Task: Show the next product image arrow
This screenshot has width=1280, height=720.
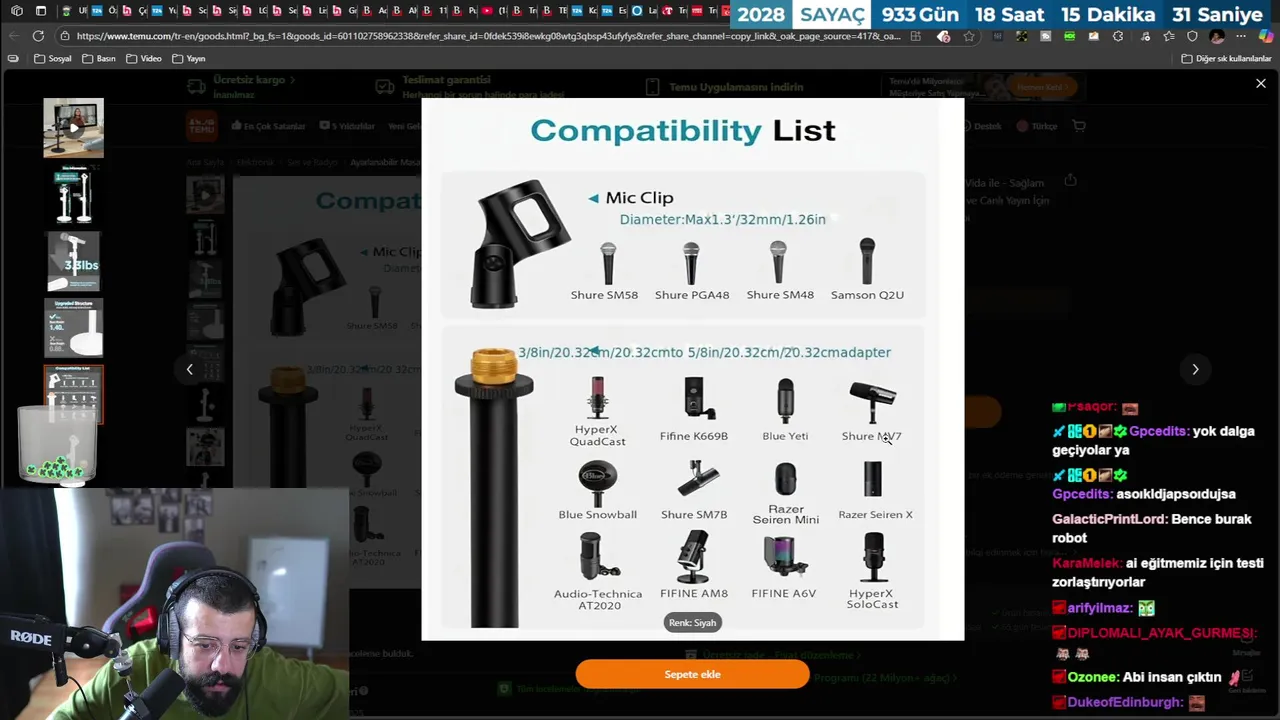Action: click(x=1195, y=369)
